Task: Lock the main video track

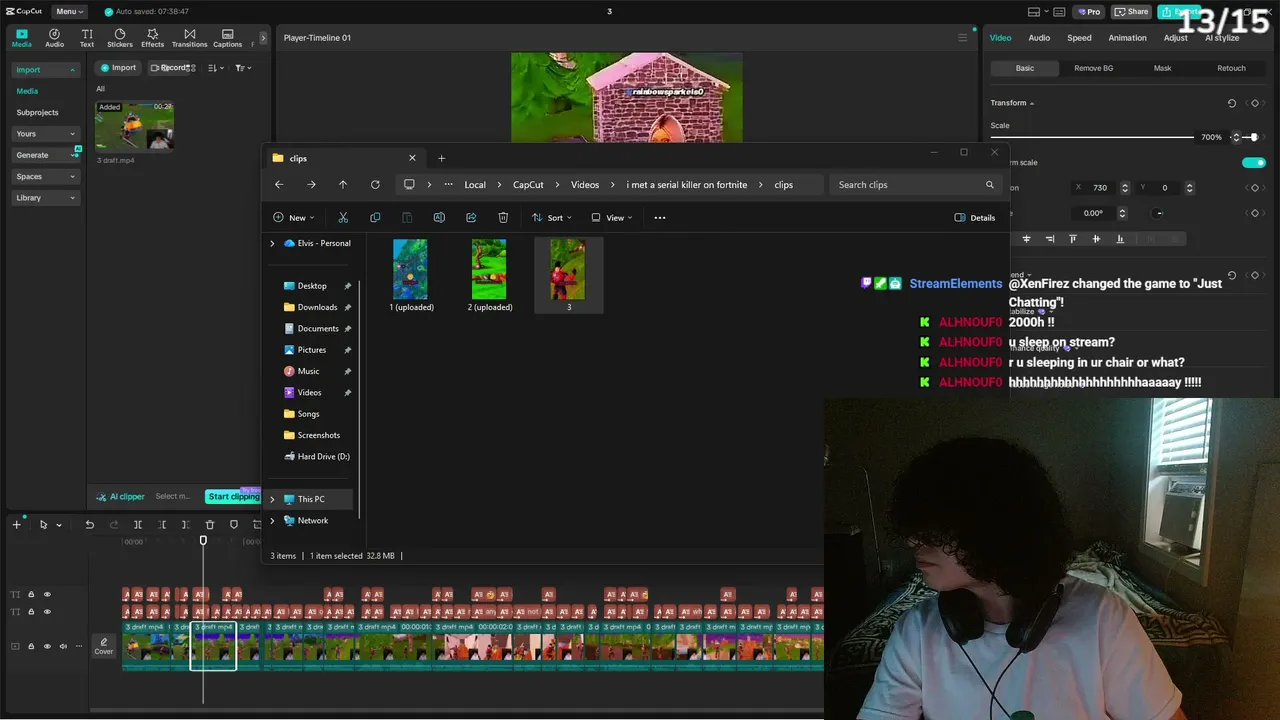Action: coord(31,646)
